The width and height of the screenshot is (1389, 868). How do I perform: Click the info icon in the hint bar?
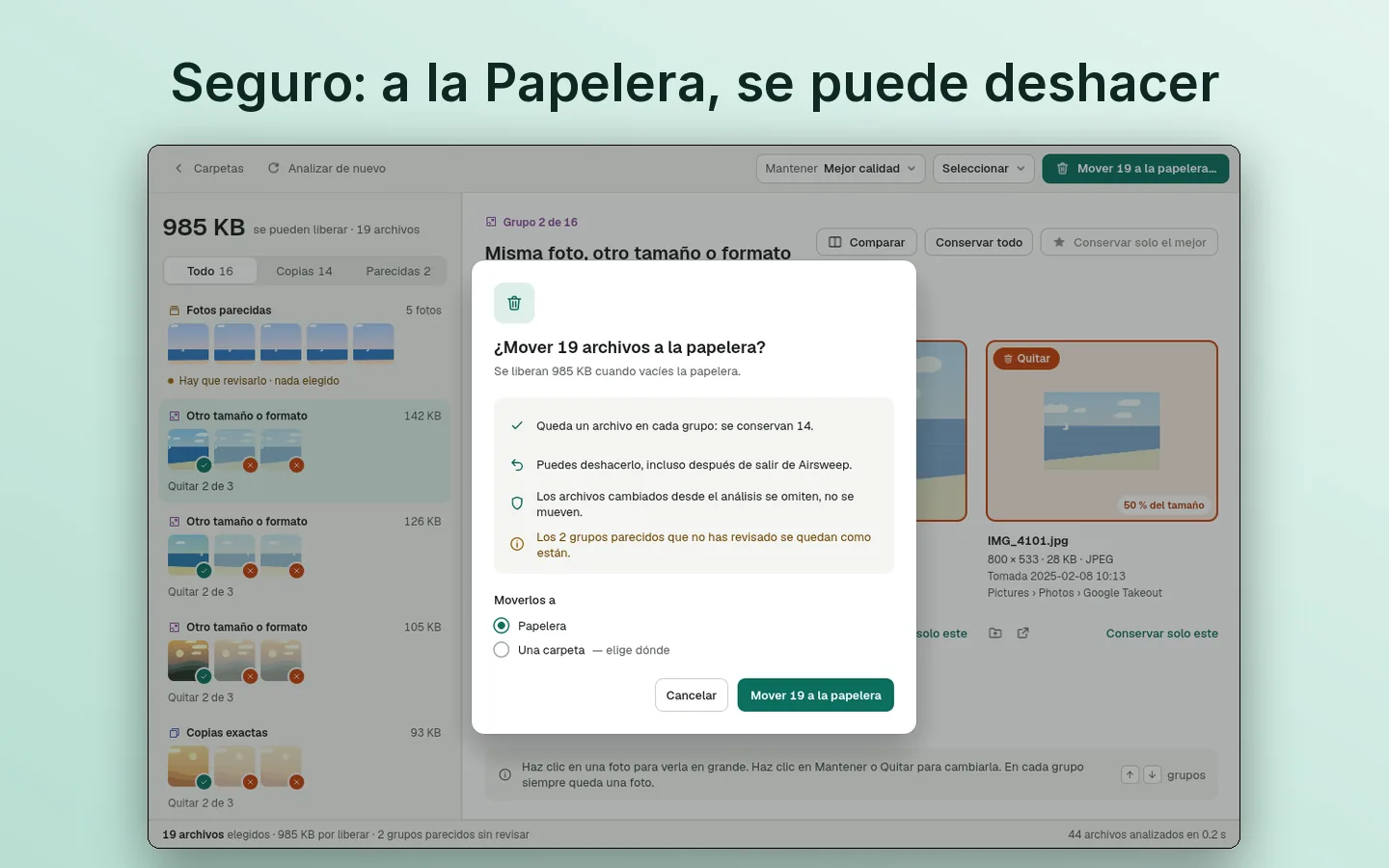click(x=504, y=774)
